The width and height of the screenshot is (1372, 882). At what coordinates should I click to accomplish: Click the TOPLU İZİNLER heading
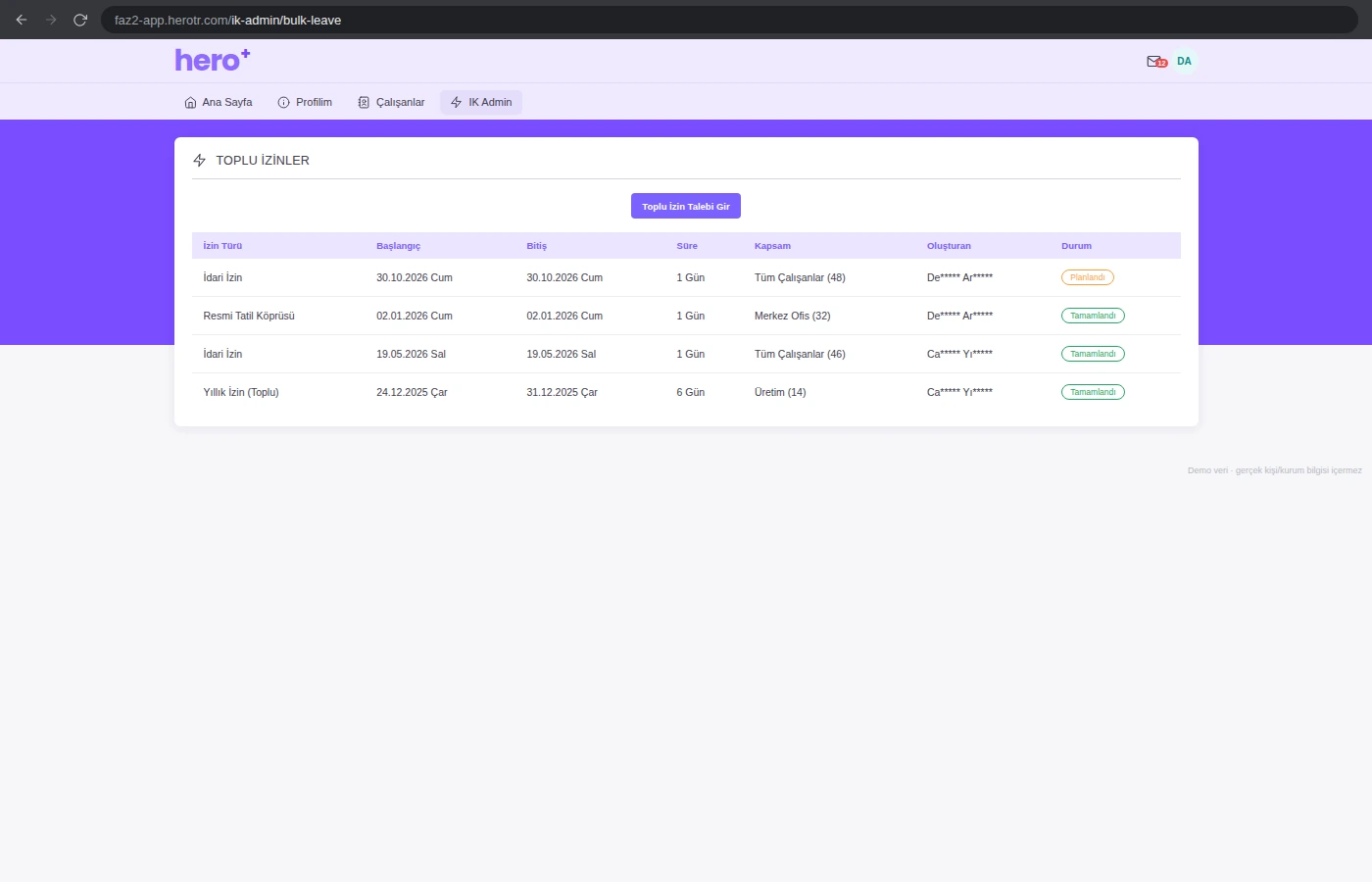point(263,160)
